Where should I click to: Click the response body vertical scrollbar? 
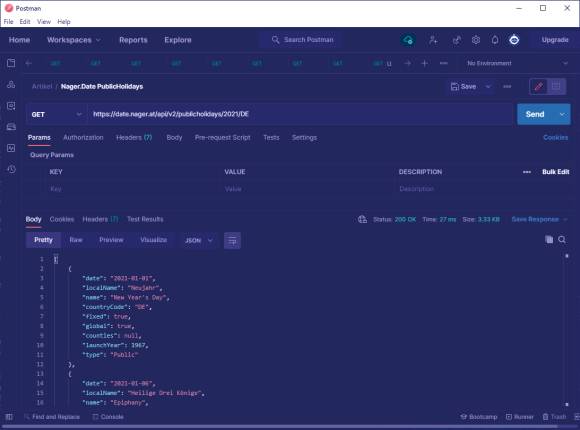point(567,329)
